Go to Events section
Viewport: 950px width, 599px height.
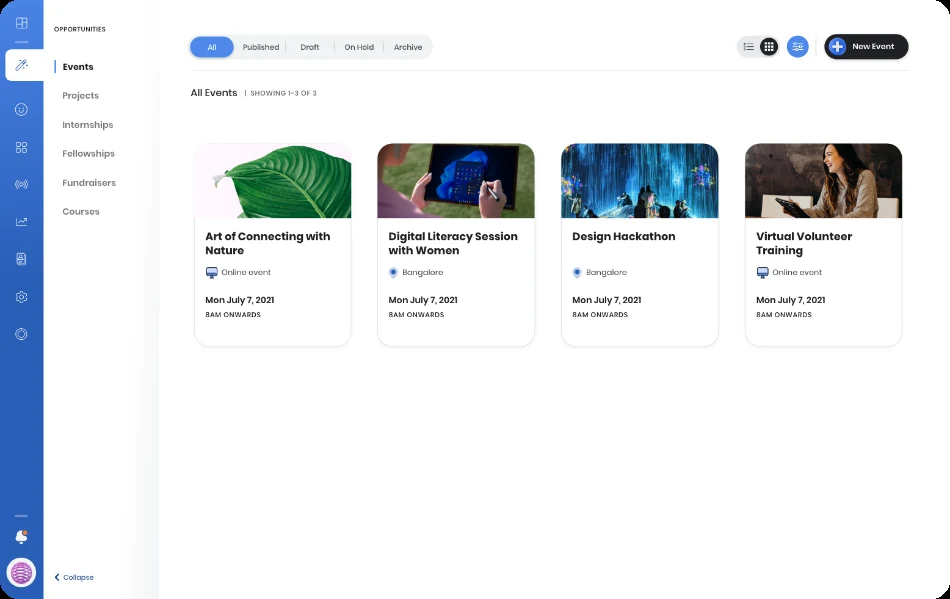[78, 67]
